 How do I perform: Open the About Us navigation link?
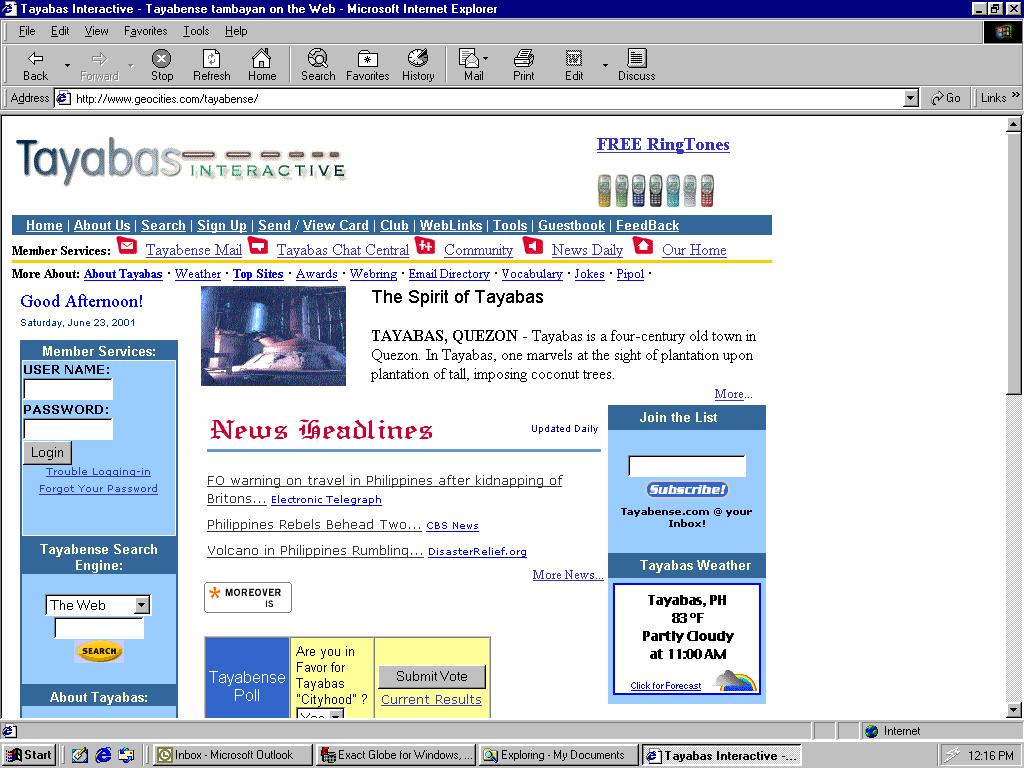(102, 225)
